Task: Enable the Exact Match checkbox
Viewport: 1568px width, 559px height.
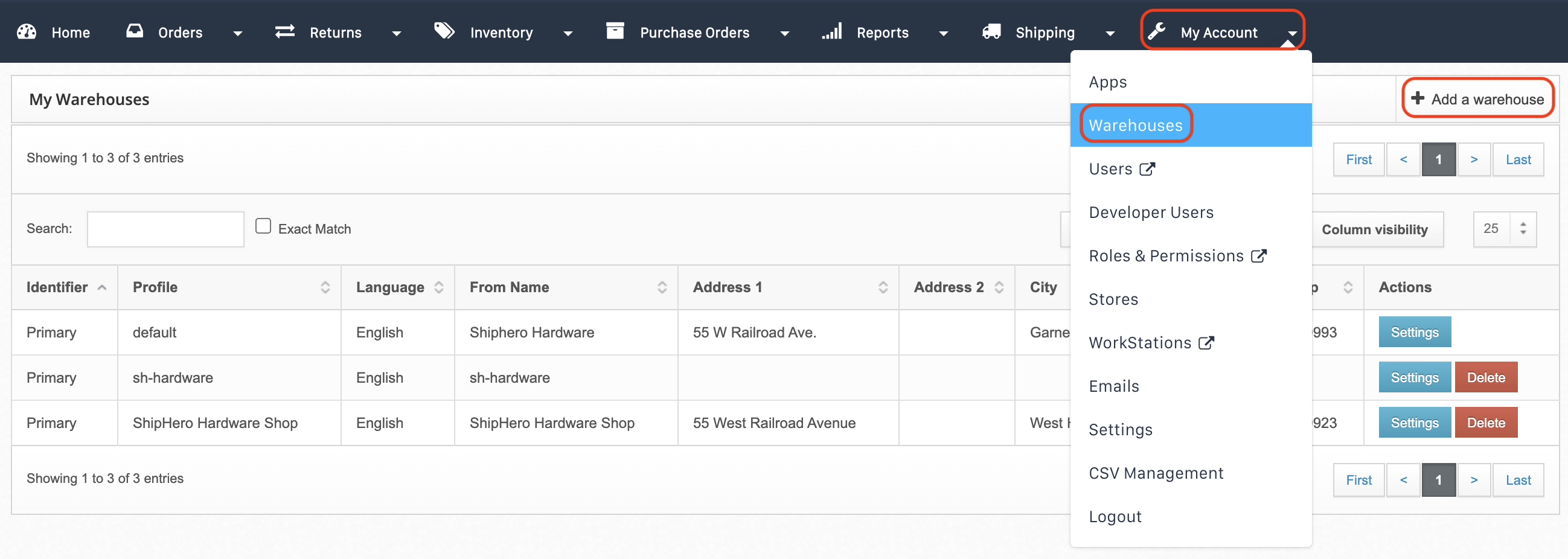Action: 263,226
